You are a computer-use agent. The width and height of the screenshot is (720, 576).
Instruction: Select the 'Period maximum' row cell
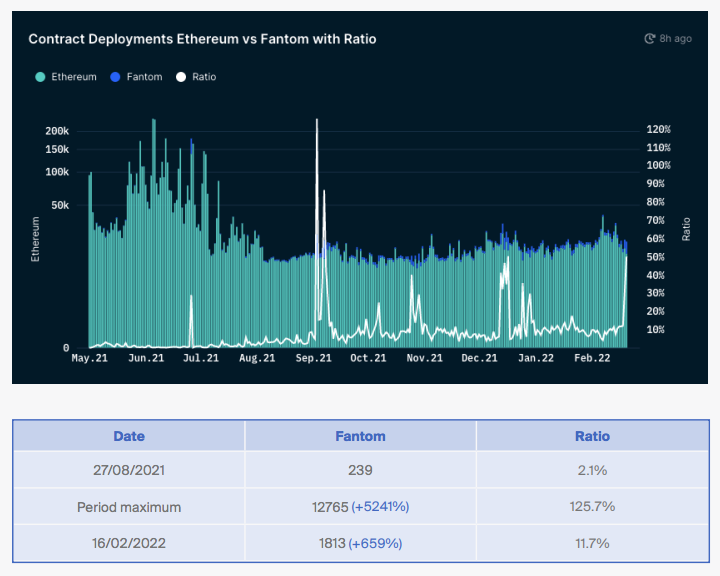(129, 507)
